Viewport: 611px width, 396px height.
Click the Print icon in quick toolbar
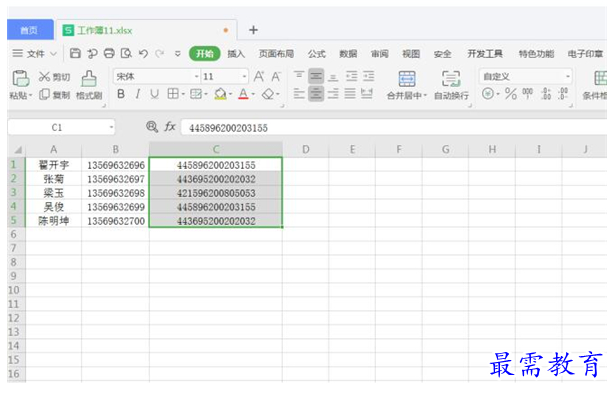pos(109,53)
